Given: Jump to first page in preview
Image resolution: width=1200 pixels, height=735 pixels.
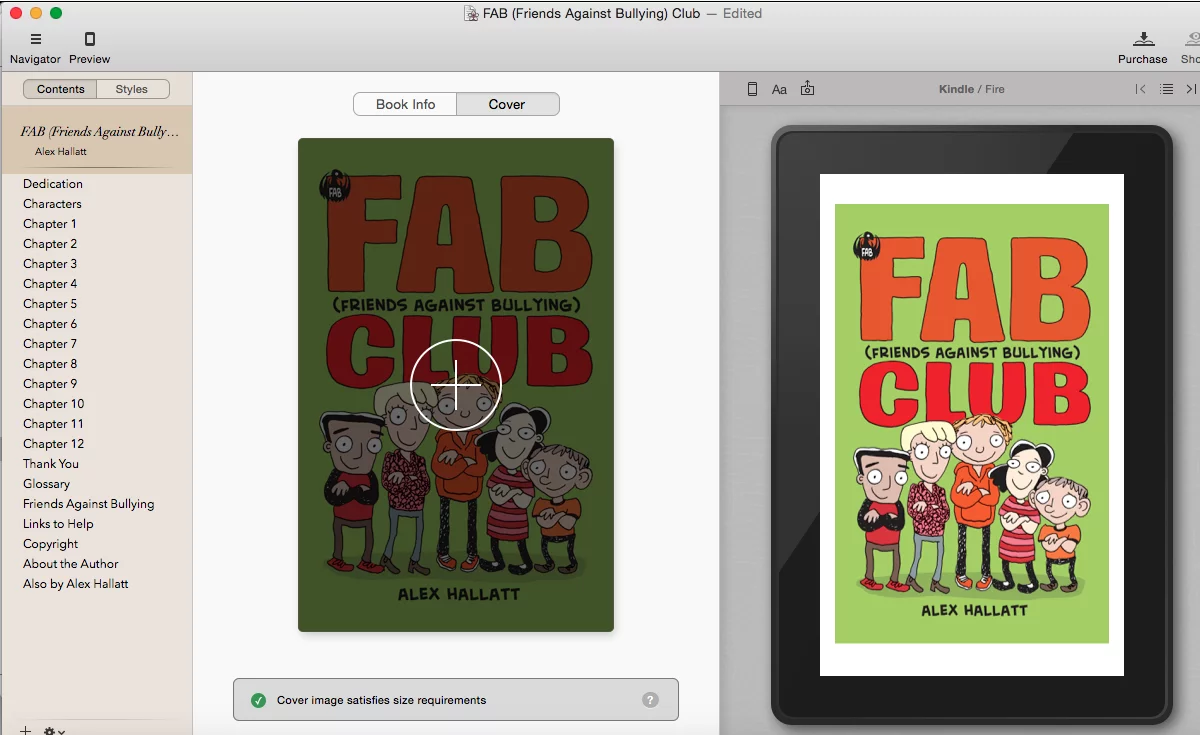Looking at the screenshot, I should click(1140, 89).
